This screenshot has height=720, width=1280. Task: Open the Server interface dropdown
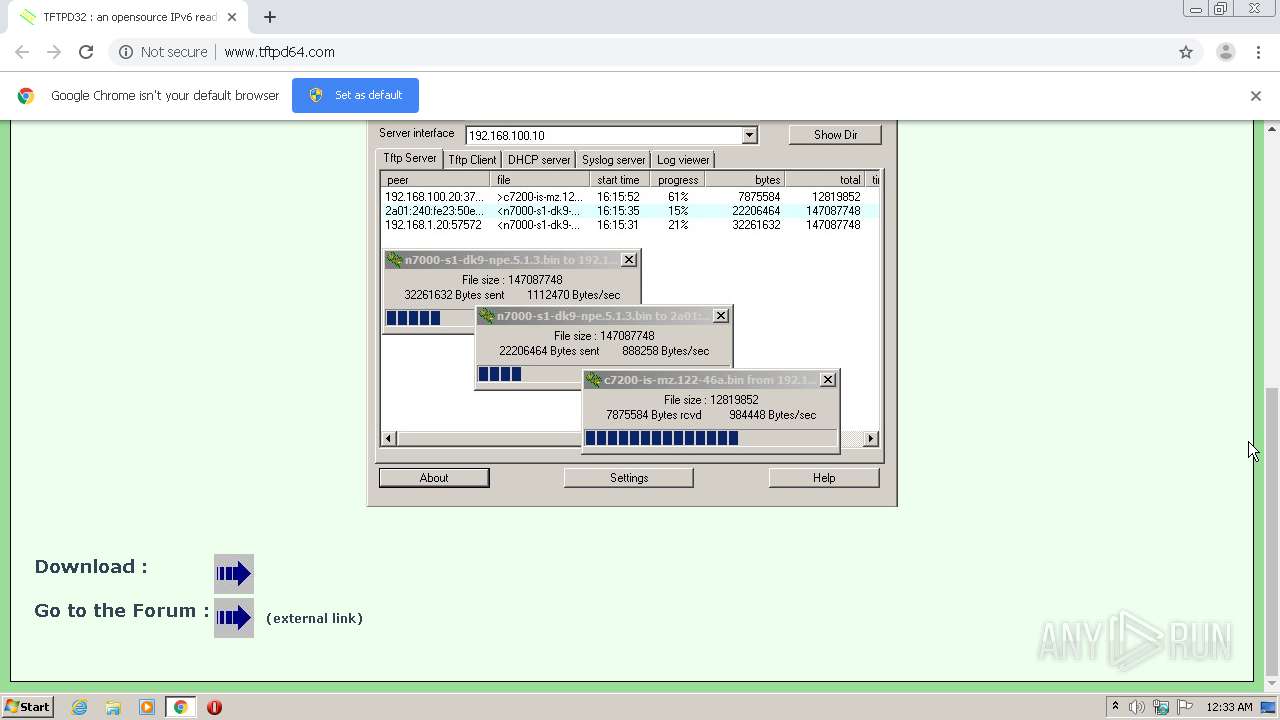point(749,135)
